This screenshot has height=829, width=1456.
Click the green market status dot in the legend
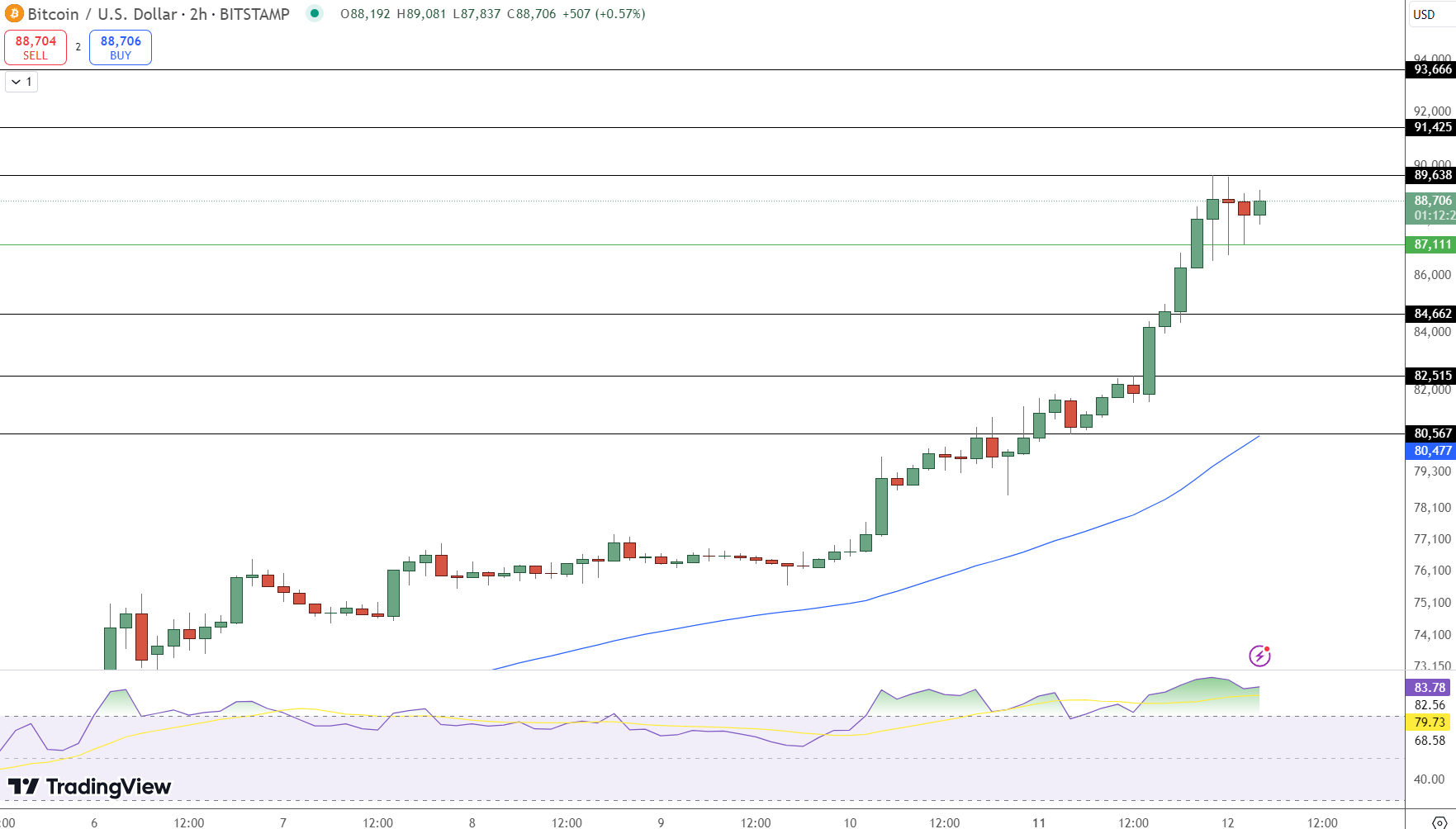pos(315,14)
